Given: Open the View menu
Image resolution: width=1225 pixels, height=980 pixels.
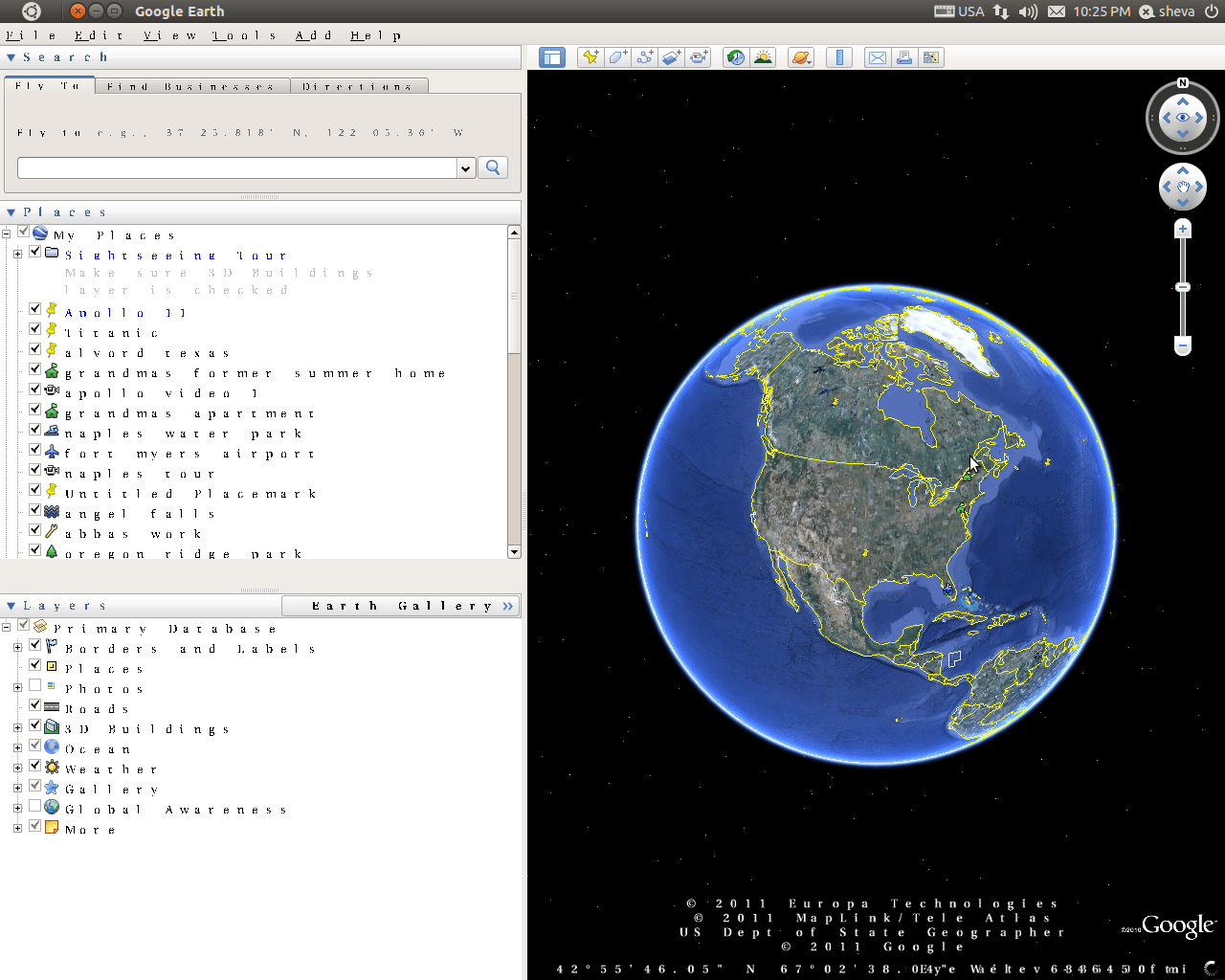Looking at the screenshot, I should (x=170, y=35).
